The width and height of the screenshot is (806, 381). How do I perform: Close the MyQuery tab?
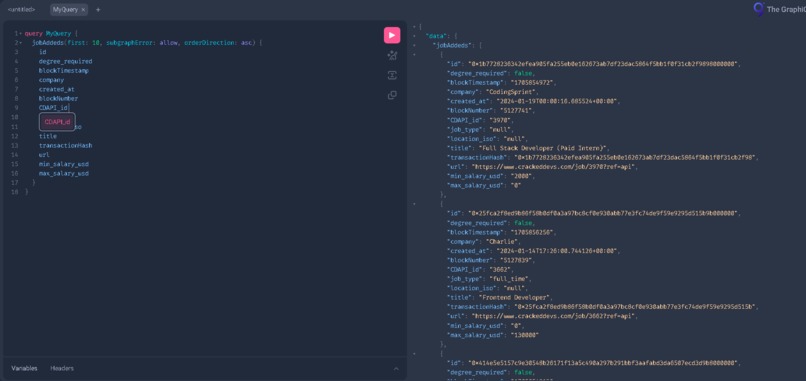83,10
